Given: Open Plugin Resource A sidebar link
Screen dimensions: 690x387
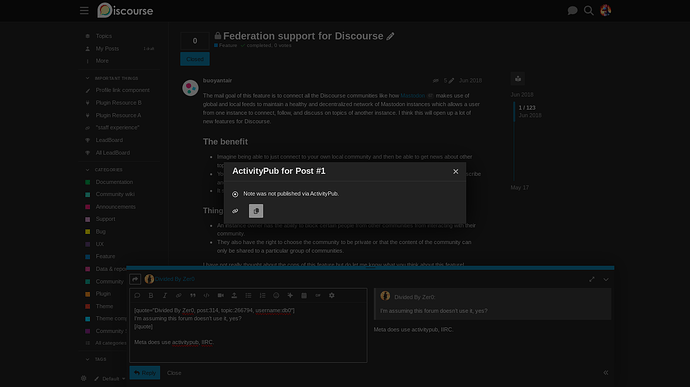Looking at the screenshot, I should pyautogui.click(x=118, y=115).
